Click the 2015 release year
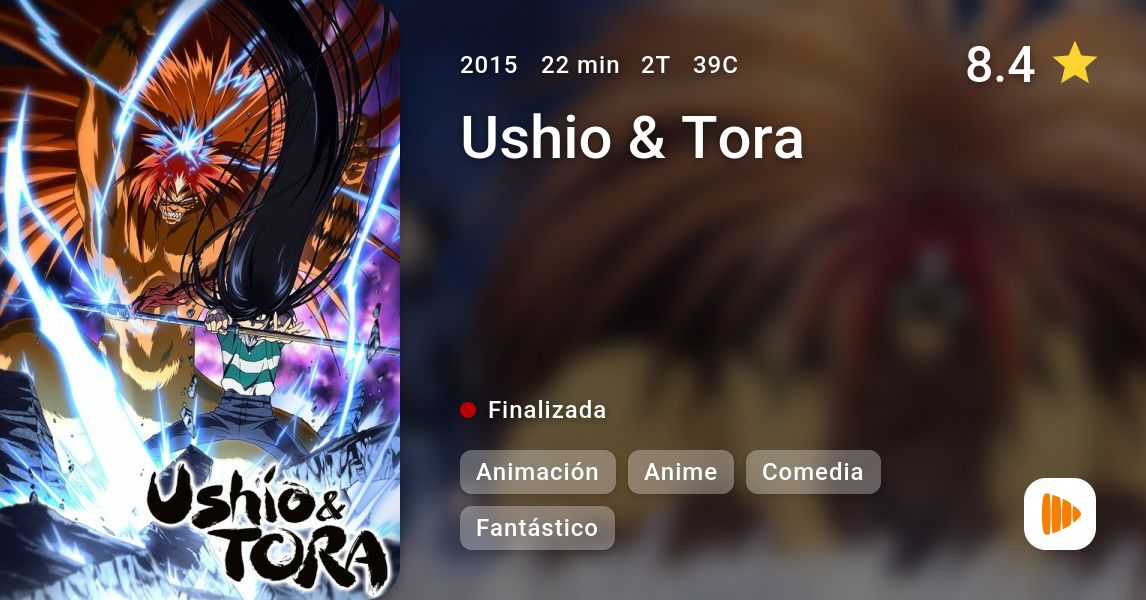The width and height of the screenshot is (1146, 600). click(x=489, y=65)
